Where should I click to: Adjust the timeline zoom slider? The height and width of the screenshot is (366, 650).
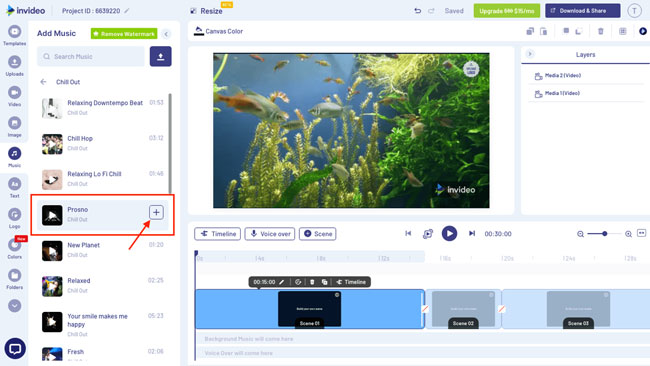pyautogui.click(x=604, y=234)
